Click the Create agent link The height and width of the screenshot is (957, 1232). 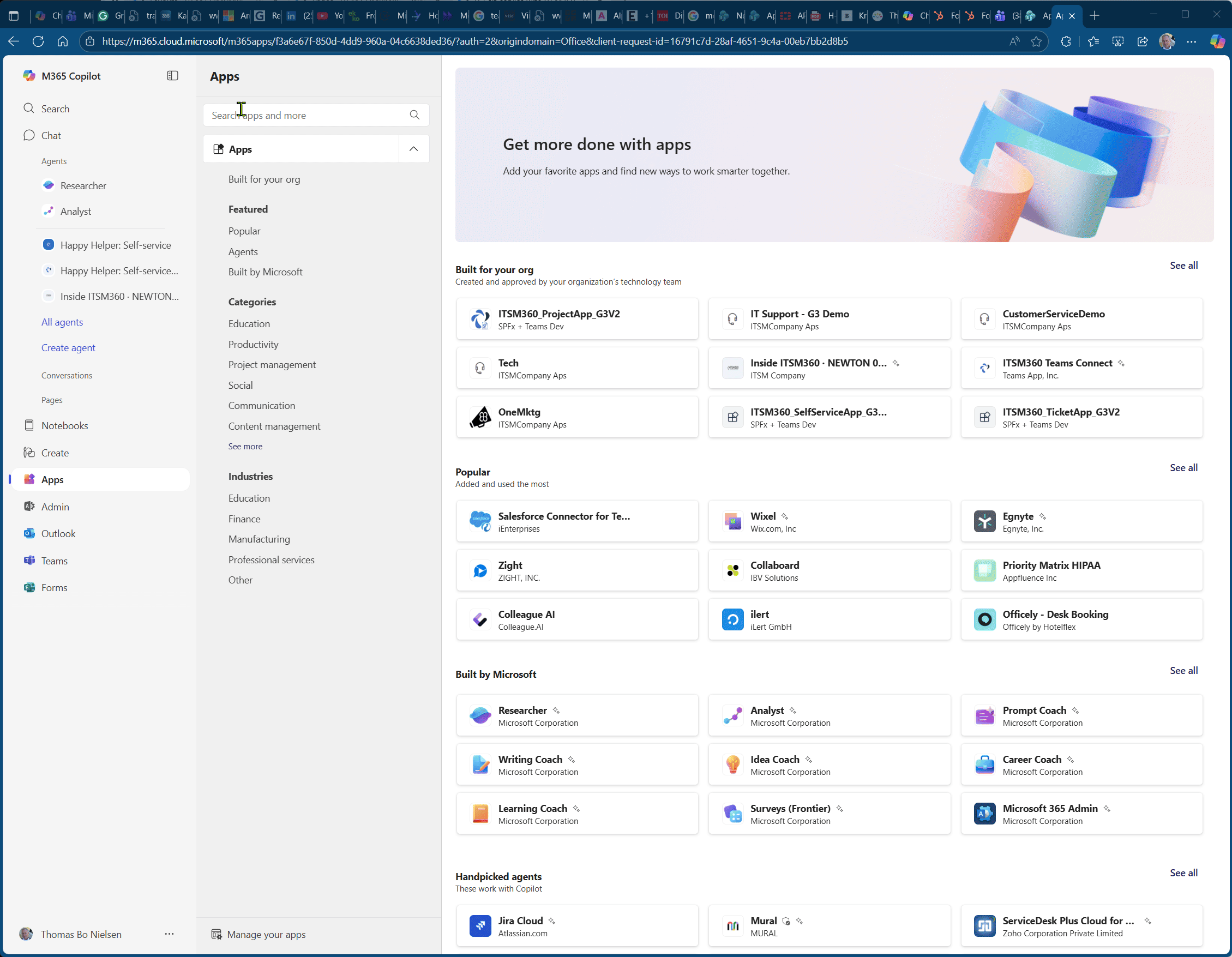pyautogui.click(x=68, y=347)
